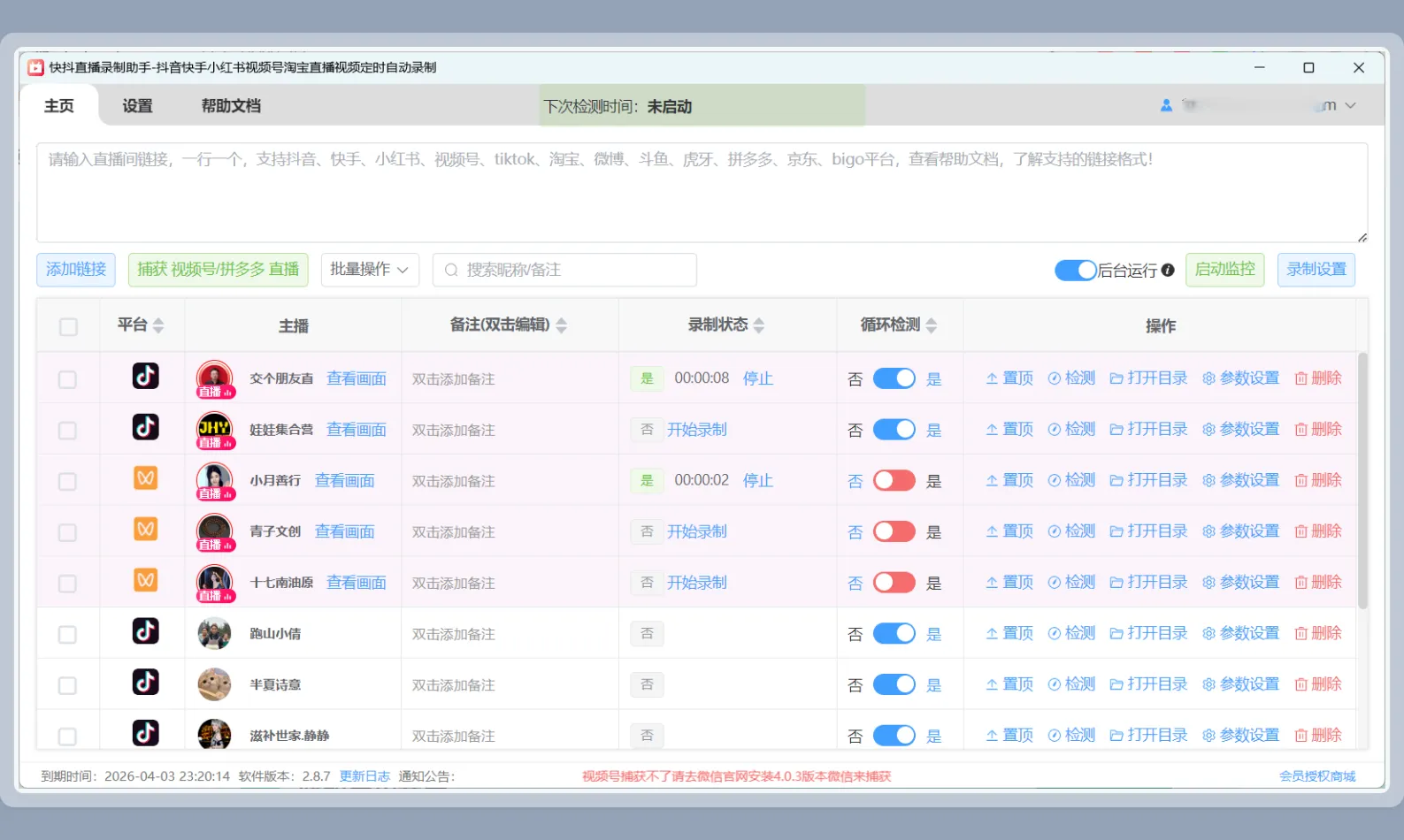Click the search magnifier icon
Screen dimensions: 1404x840
[x=451, y=270]
